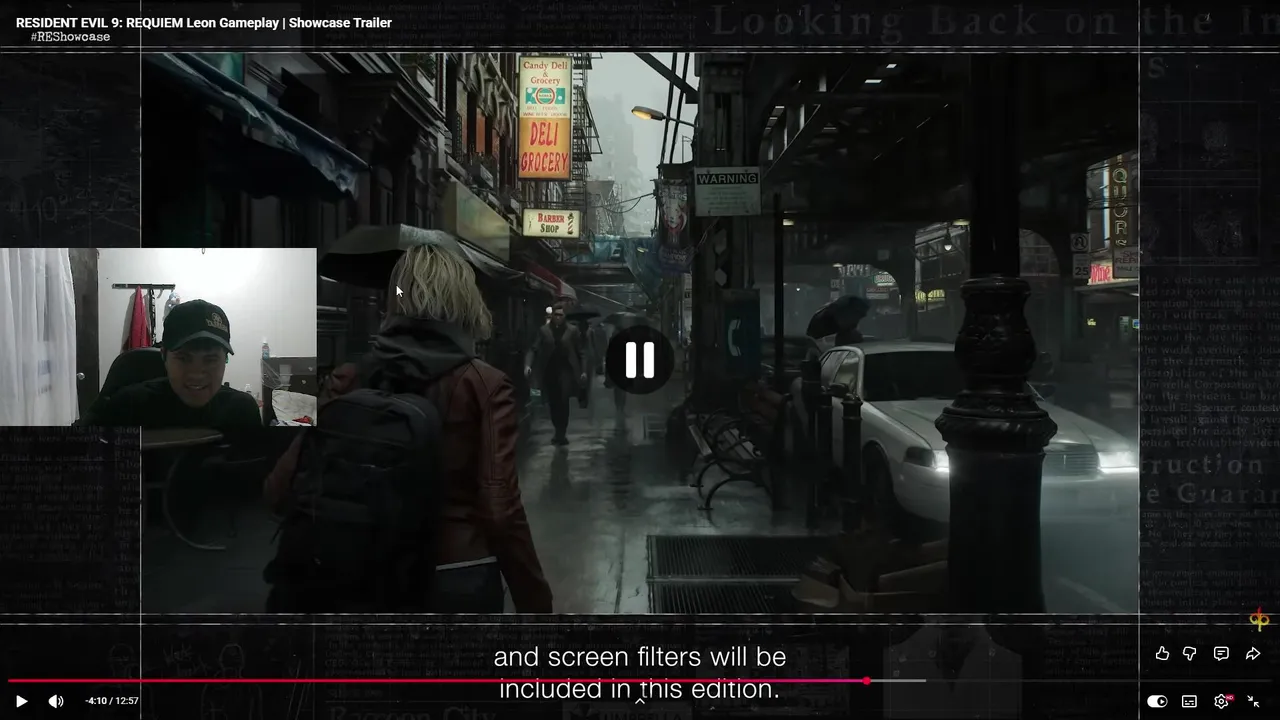Click the red progress bar scrubber handle
This screenshot has width=1280, height=720.
point(867,681)
